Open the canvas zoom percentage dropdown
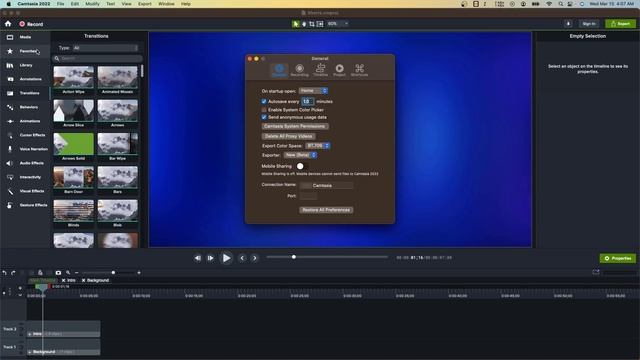The height and width of the screenshot is (360, 640). 338,24
